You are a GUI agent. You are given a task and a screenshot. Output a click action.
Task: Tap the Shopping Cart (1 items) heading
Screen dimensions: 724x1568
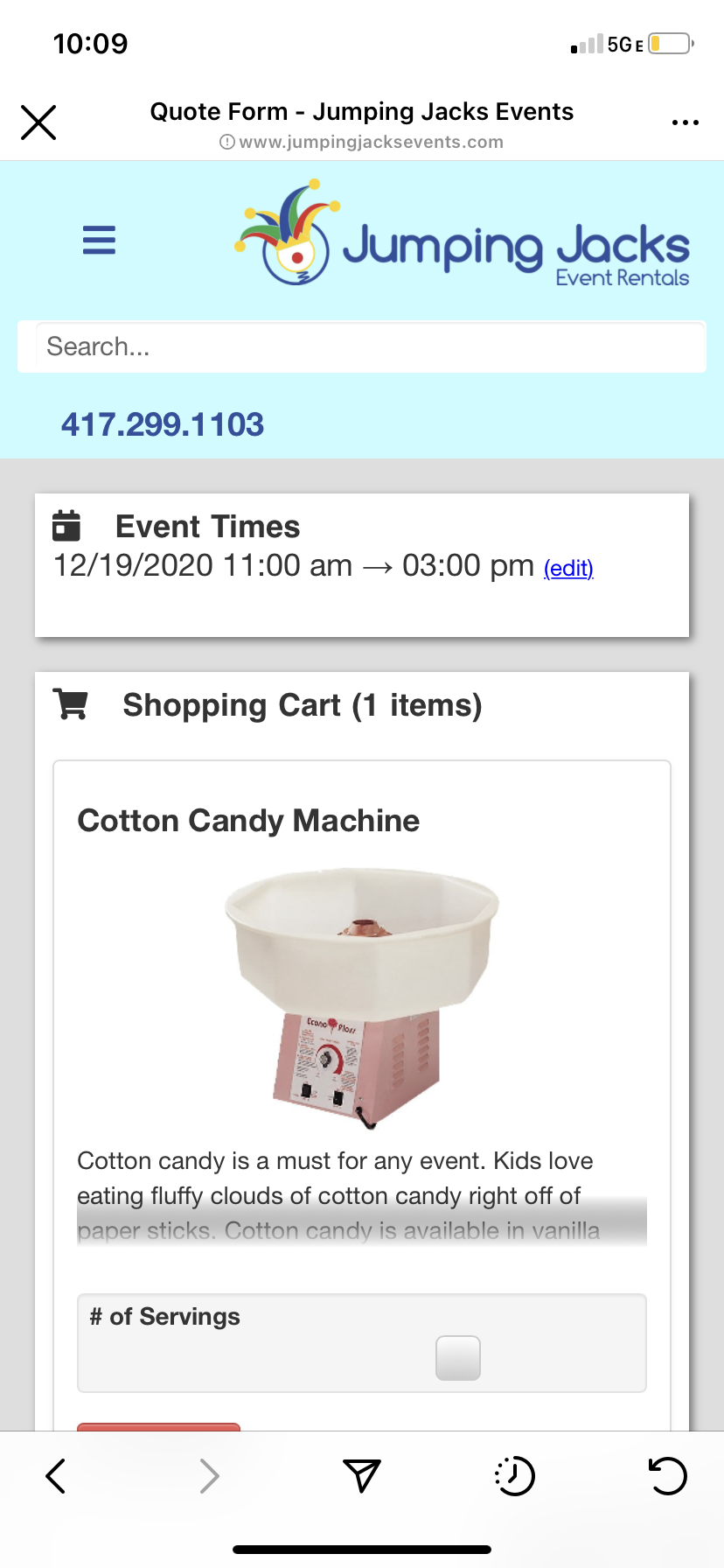pos(302,705)
